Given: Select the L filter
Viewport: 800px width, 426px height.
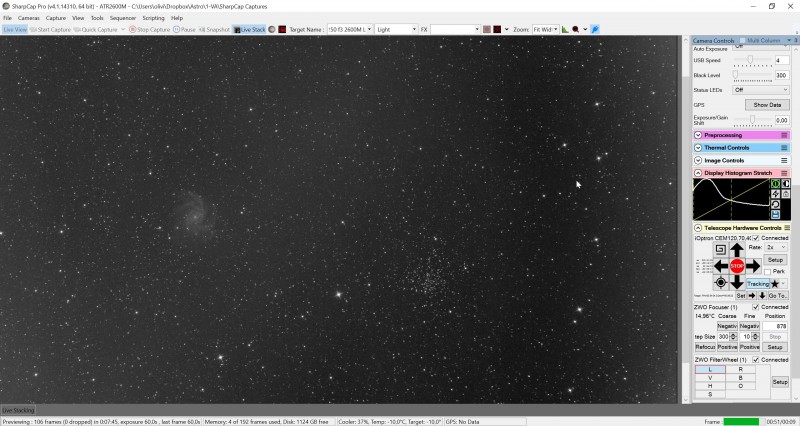Looking at the screenshot, I should point(710,369).
